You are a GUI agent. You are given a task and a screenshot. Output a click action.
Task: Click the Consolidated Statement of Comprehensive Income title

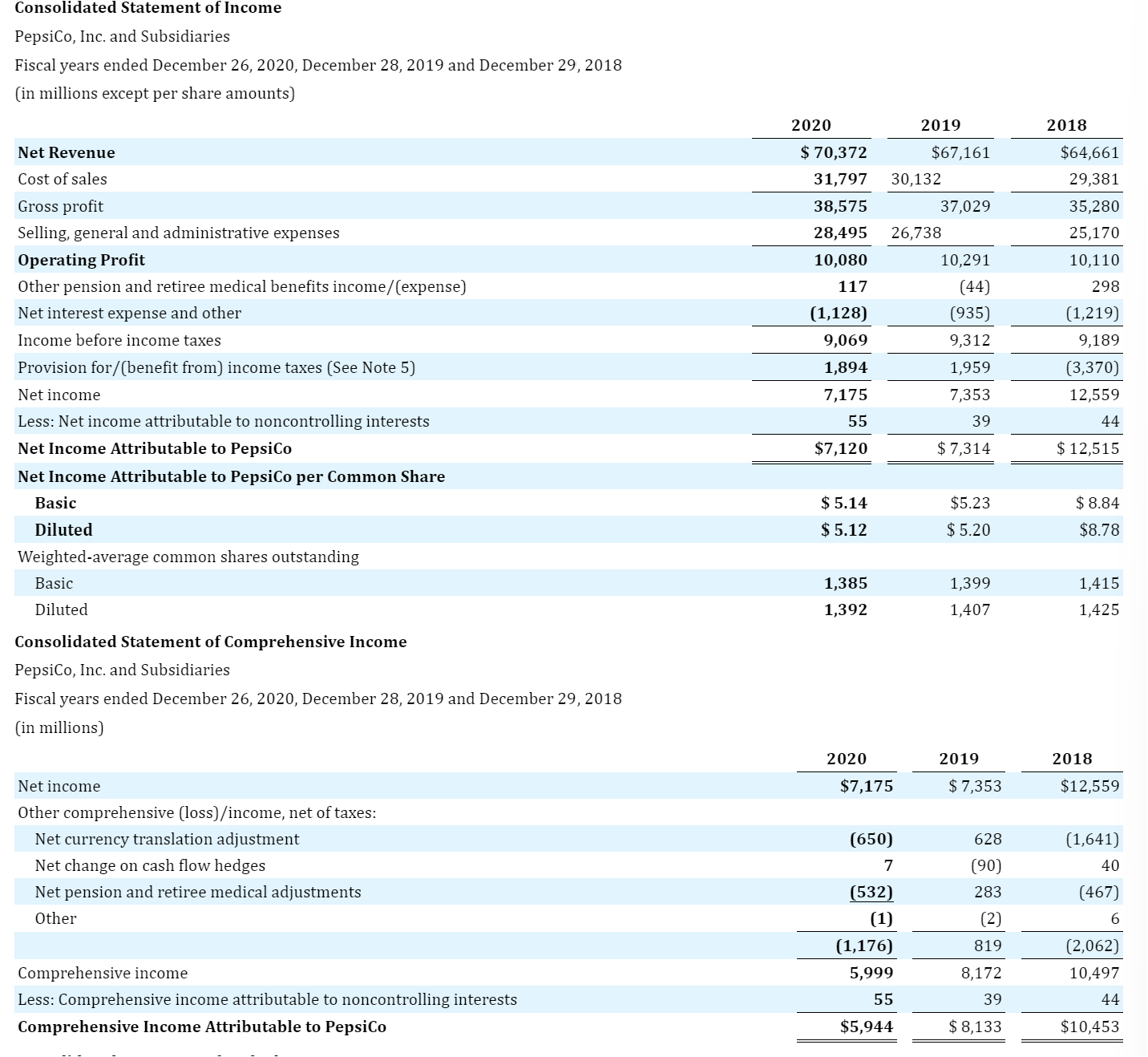(x=210, y=642)
